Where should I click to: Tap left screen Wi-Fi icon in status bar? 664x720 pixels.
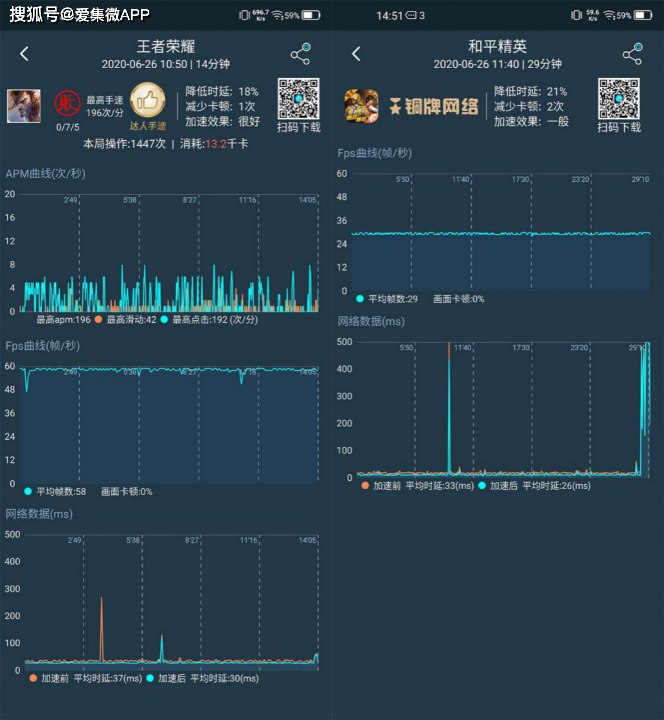[x=277, y=16]
